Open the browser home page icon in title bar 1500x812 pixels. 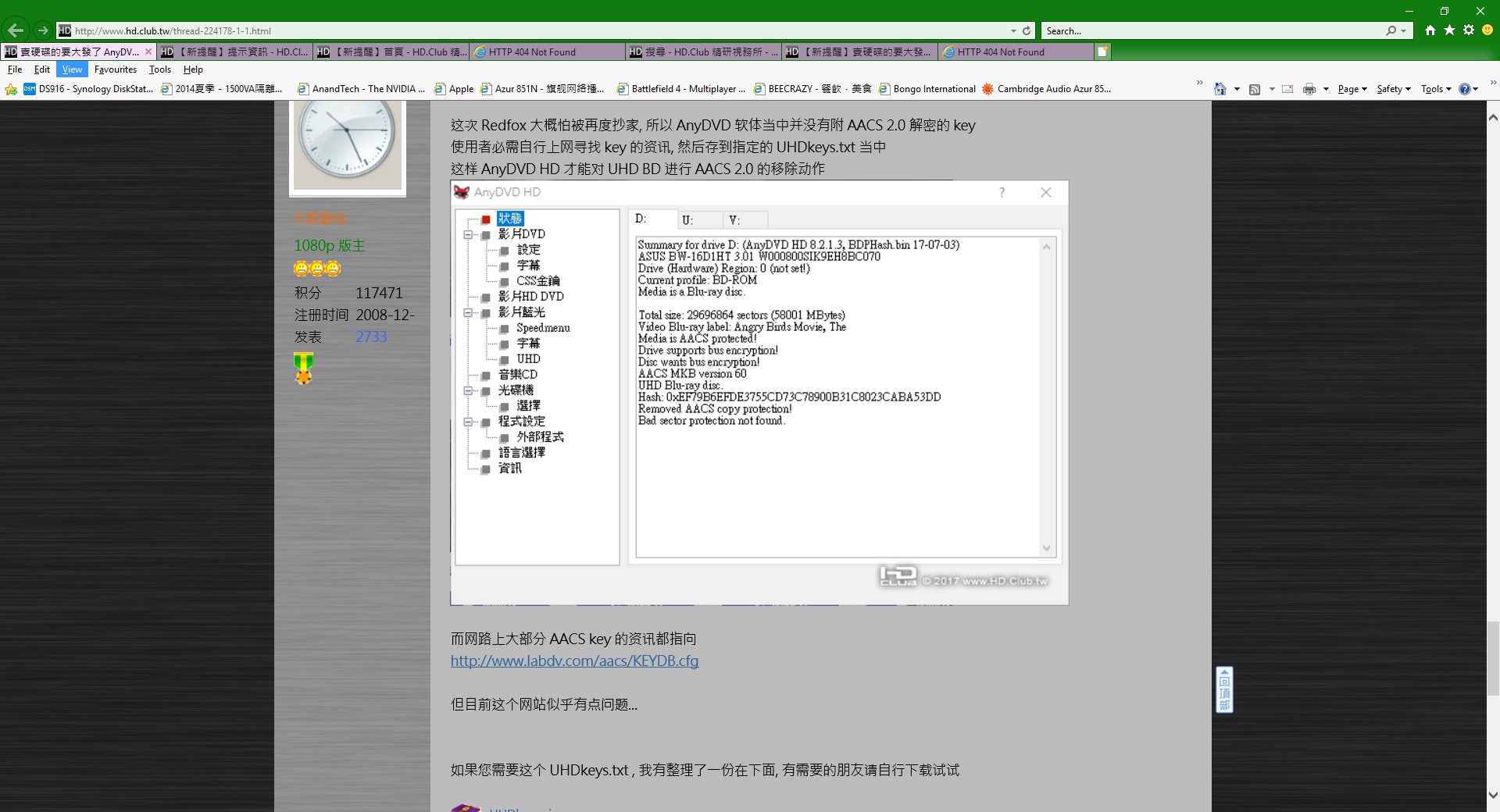click(1430, 30)
